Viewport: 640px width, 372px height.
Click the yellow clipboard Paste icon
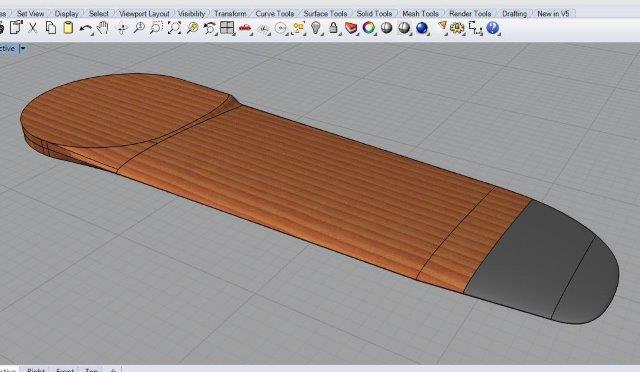coord(68,28)
